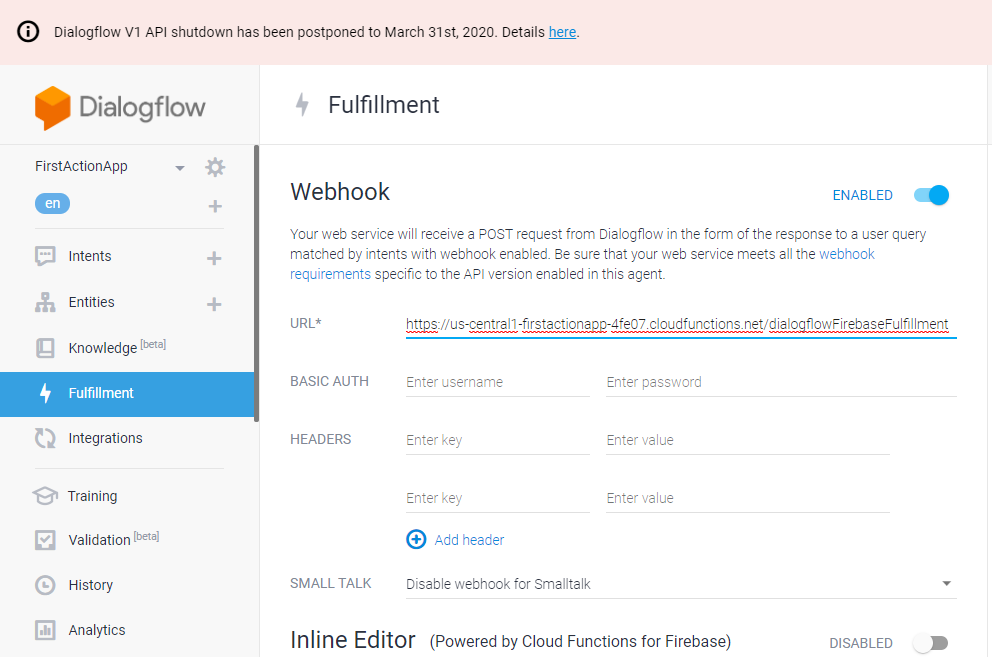Click the Dialogflow logo
The width and height of the screenshot is (992, 657).
[x=120, y=108]
